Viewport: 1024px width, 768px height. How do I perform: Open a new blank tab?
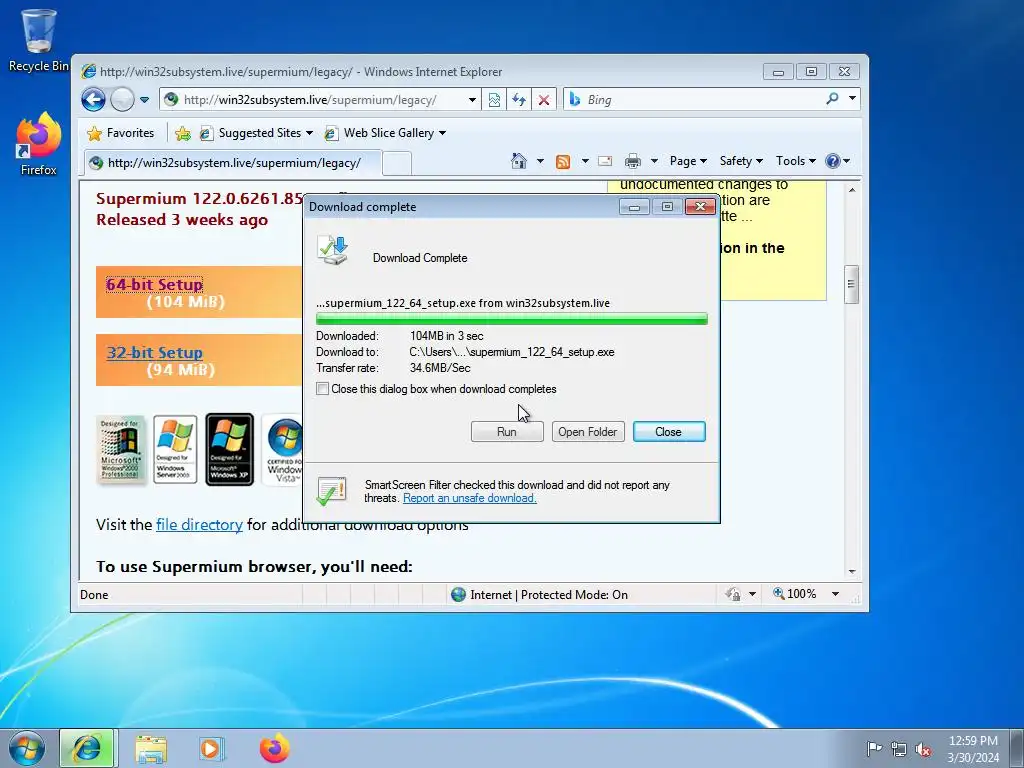point(396,163)
